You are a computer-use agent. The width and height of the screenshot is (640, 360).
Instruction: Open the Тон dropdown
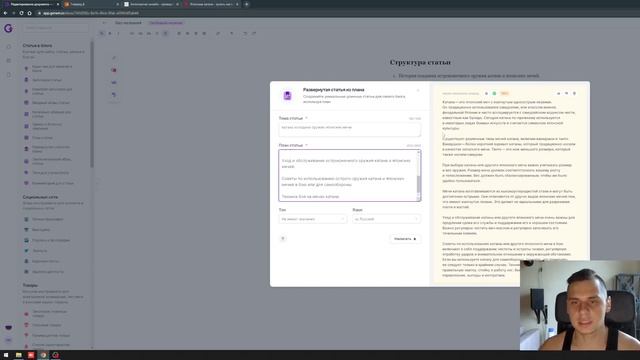[x=313, y=219]
